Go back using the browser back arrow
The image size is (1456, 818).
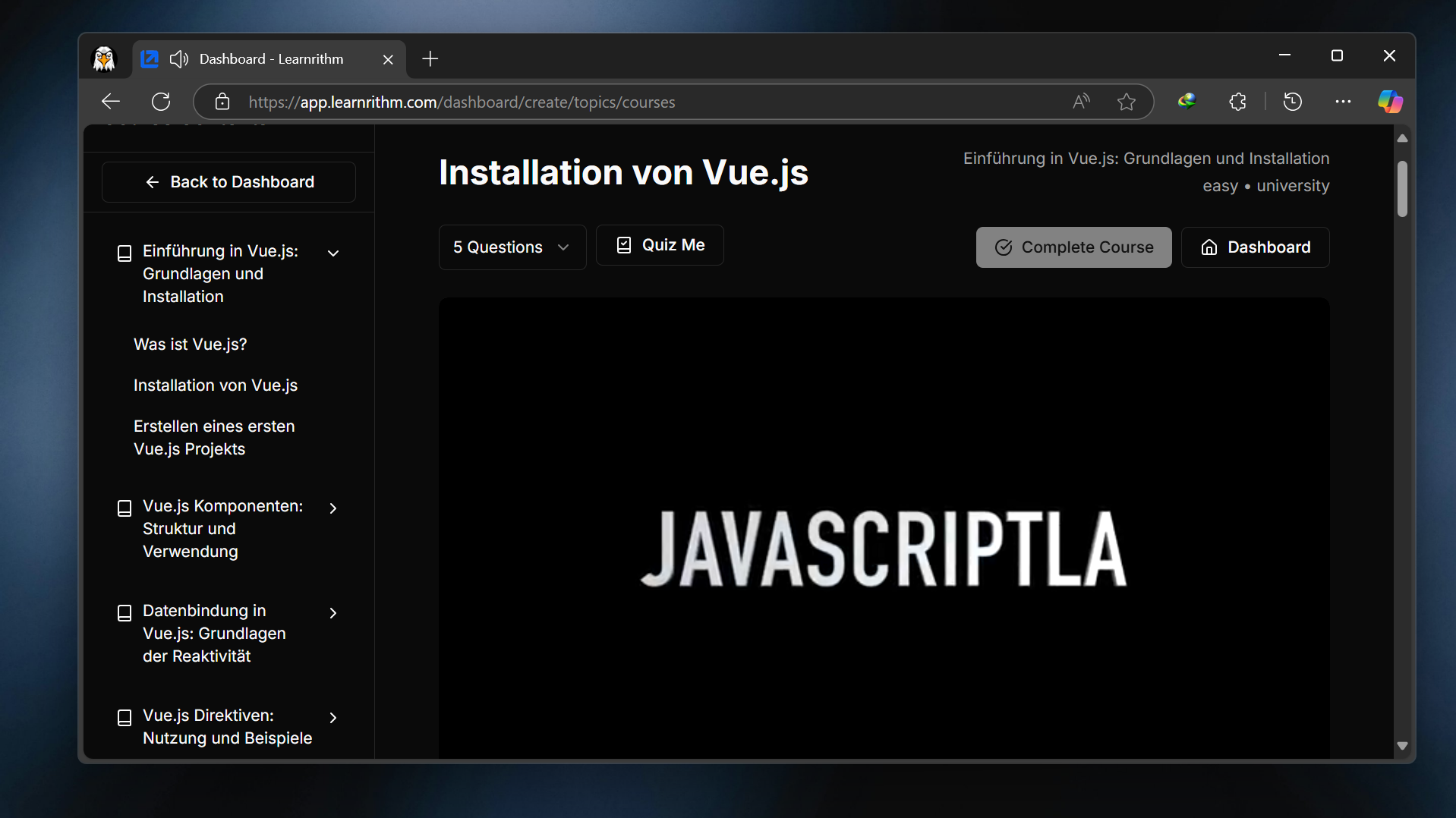click(111, 102)
